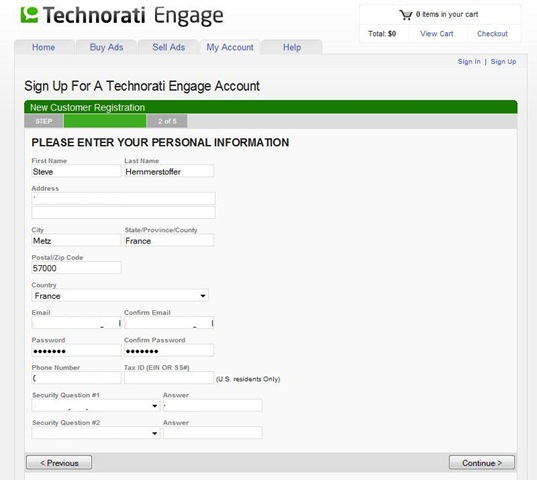The height and width of the screenshot is (480, 537).
Task: Focus the first Address line field
Action: coord(123,198)
